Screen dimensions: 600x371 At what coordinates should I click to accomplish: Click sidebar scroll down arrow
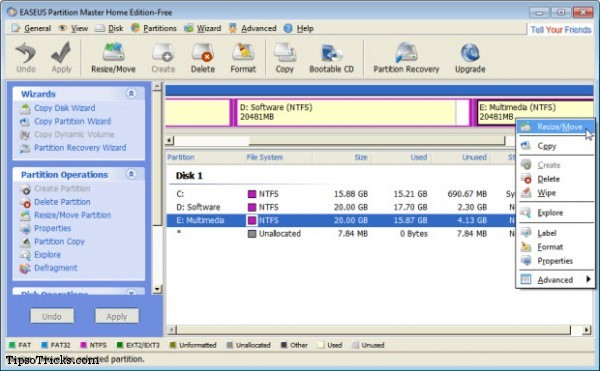(157, 289)
